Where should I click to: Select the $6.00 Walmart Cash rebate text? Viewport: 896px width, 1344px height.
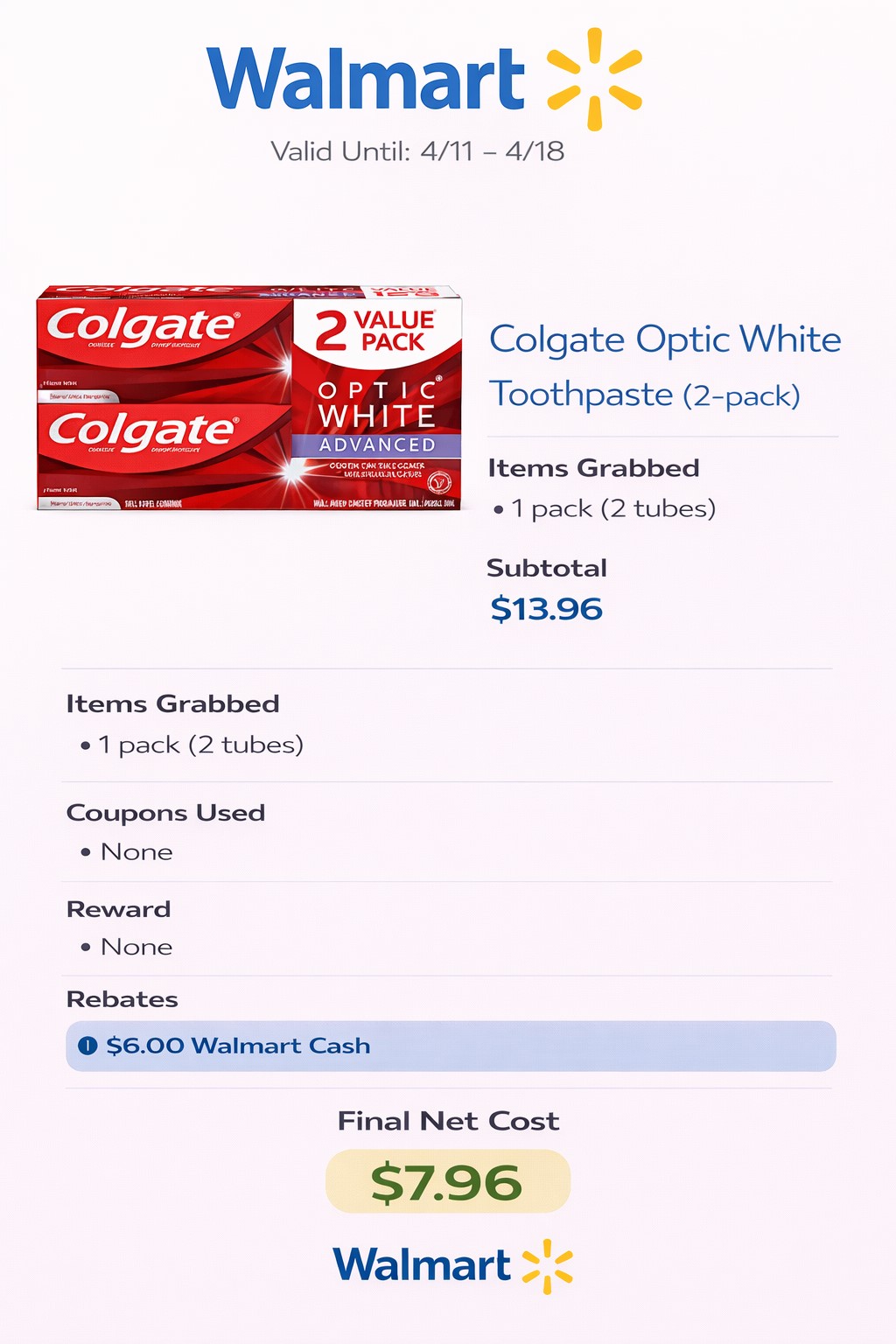pyautogui.click(x=238, y=1046)
